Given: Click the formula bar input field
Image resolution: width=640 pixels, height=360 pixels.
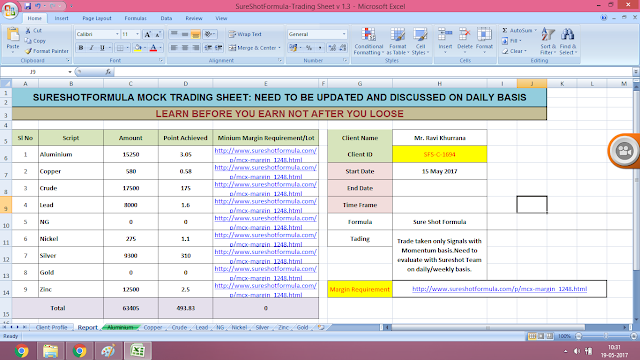Looking at the screenshot, I should coord(374,72).
